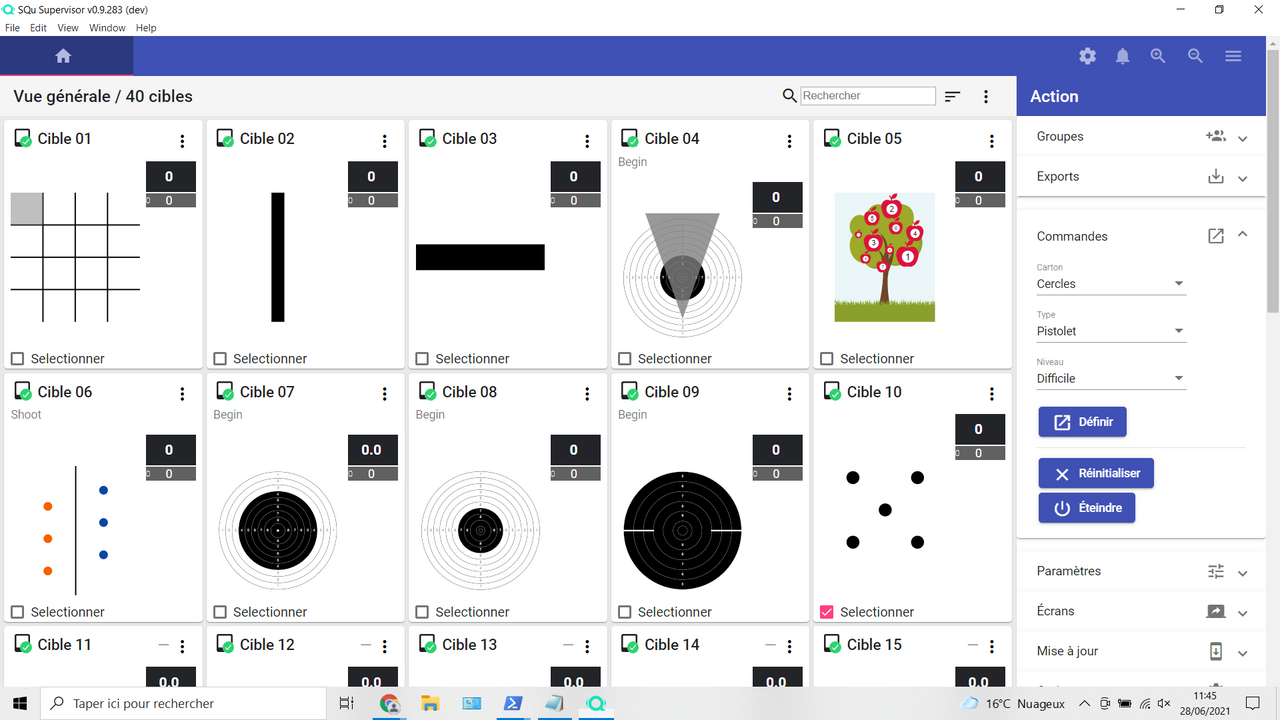Viewport: 1280px width, 720px height.
Task: Click the sliders icon beside Paramètres
Action: point(1216,570)
